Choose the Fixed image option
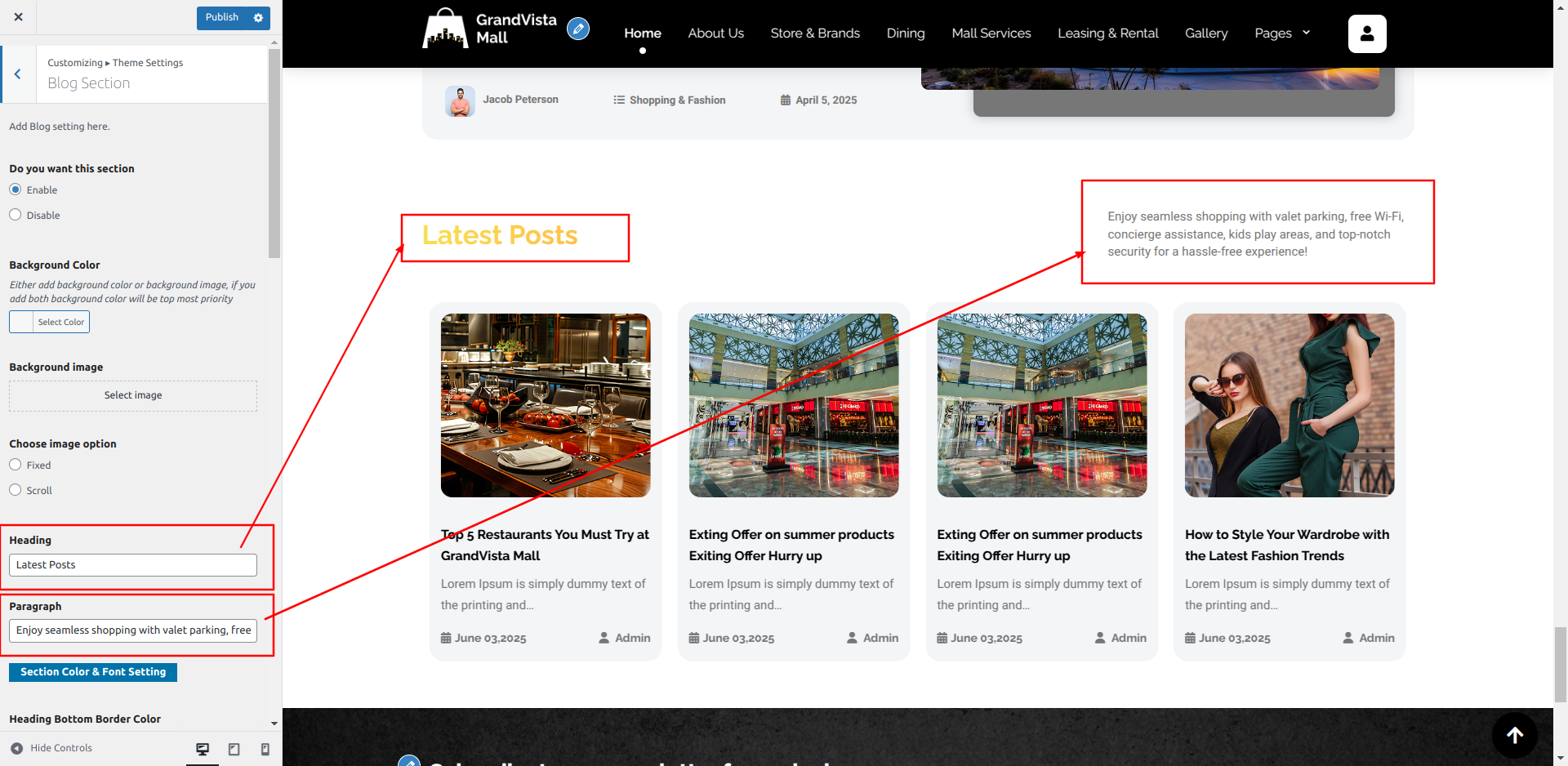Screen dimensions: 1568x766 pos(16,465)
